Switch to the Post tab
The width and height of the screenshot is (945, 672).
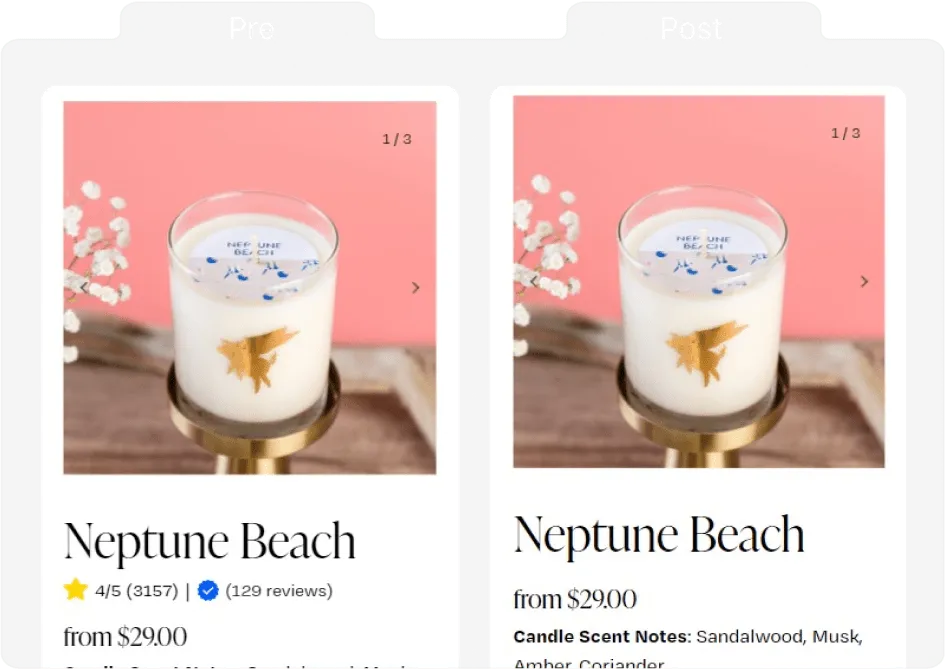point(691,28)
